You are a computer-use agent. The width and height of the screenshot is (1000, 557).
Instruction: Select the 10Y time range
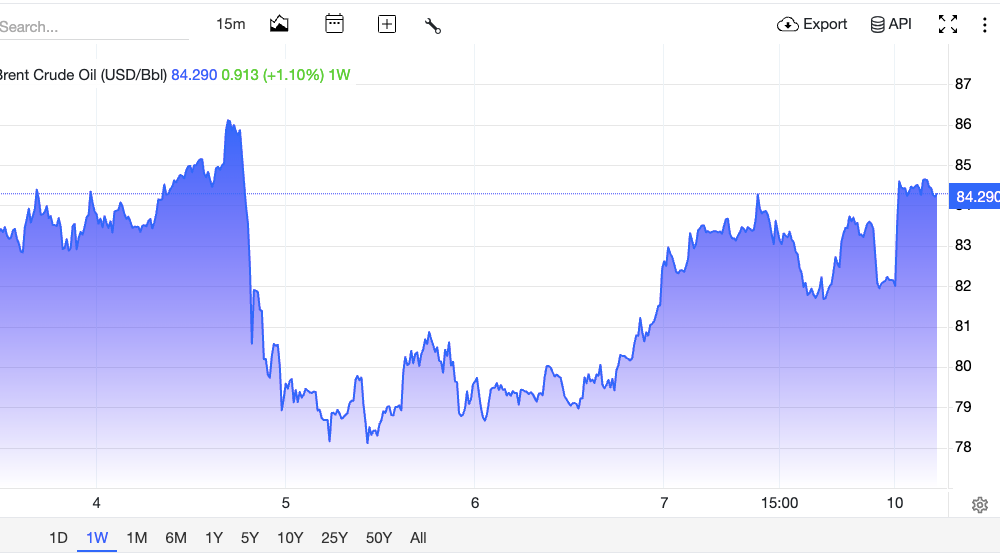[290, 538]
